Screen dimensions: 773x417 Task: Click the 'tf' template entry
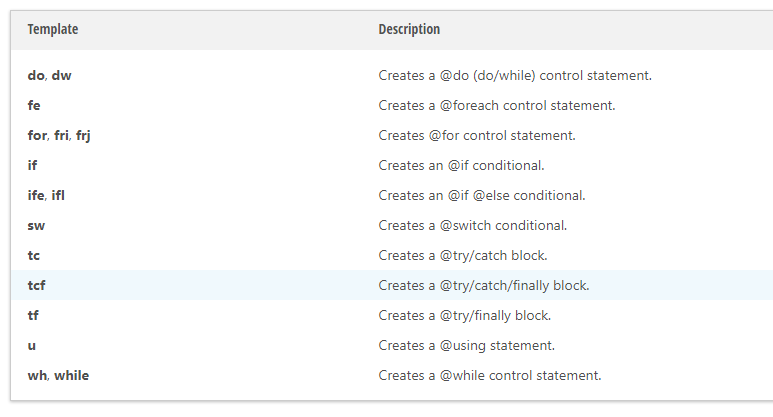point(33,315)
